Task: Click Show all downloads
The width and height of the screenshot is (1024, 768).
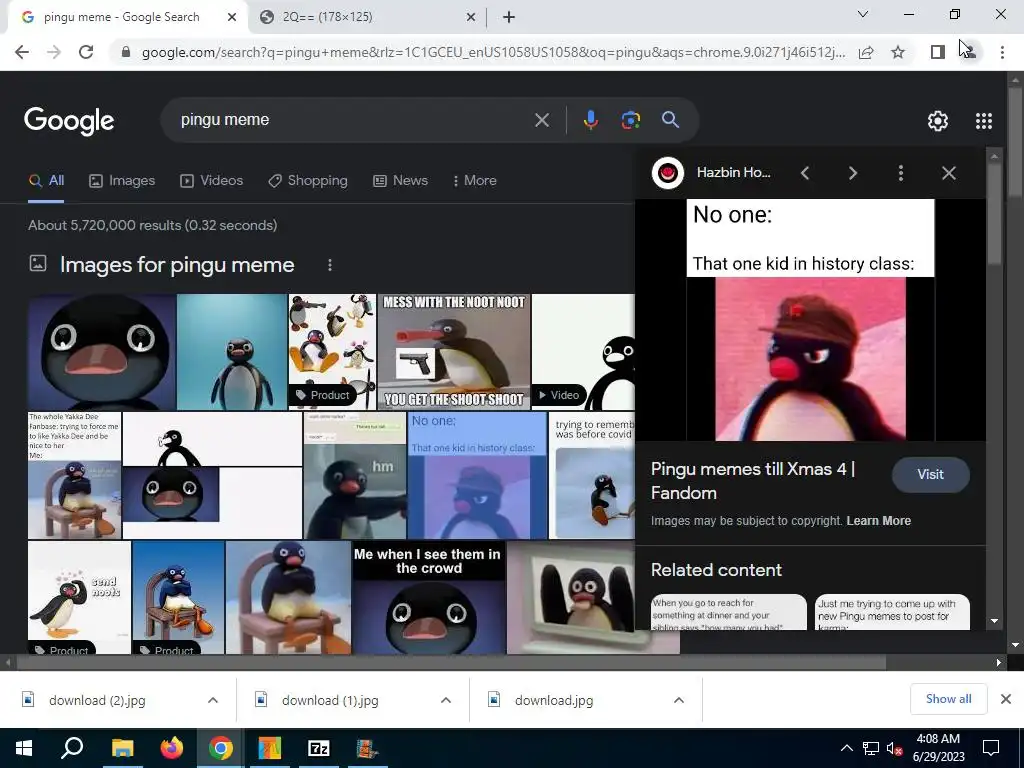Action: 948,699
